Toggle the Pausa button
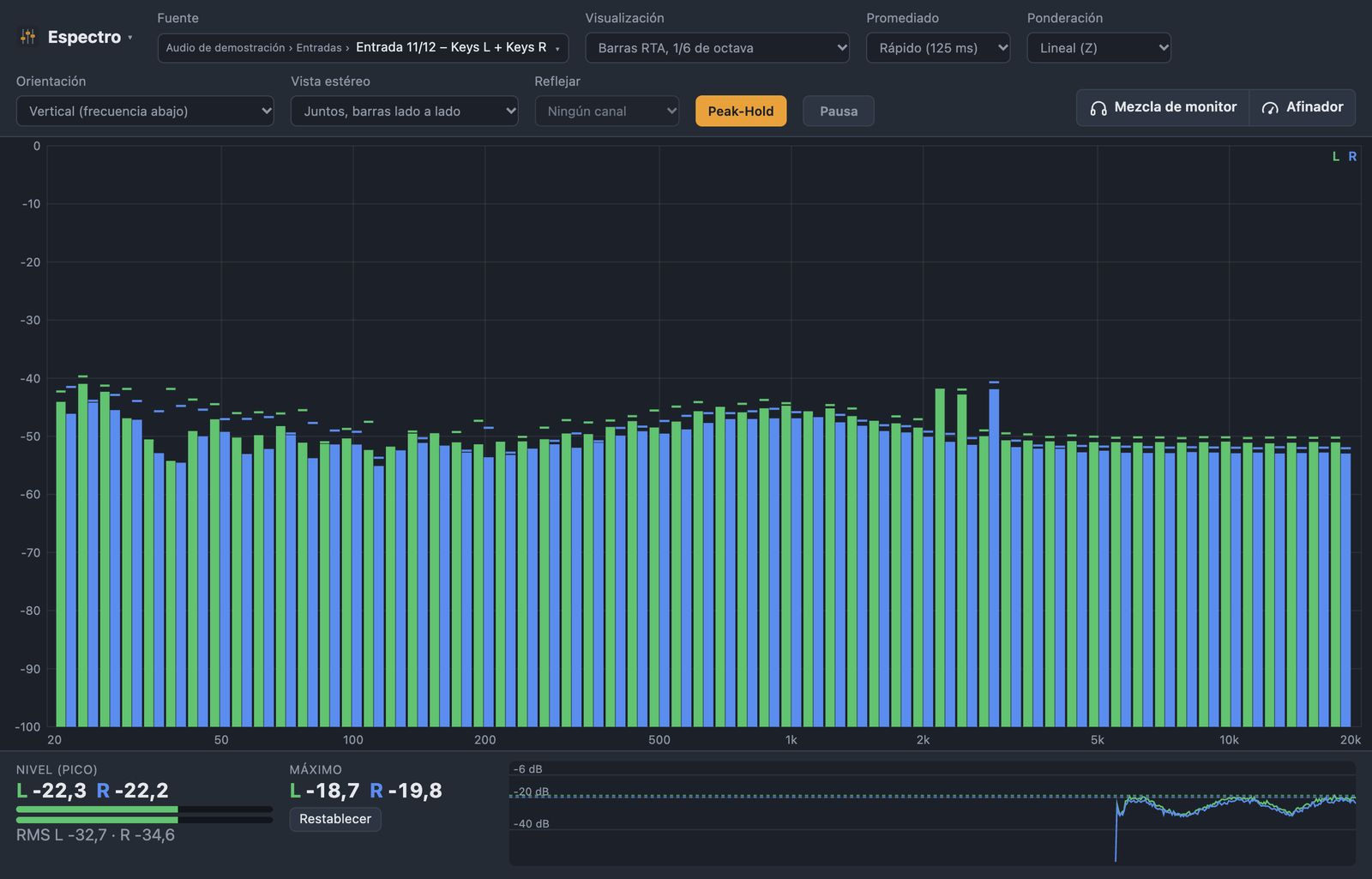The height and width of the screenshot is (879, 1372). click(839, 111)
